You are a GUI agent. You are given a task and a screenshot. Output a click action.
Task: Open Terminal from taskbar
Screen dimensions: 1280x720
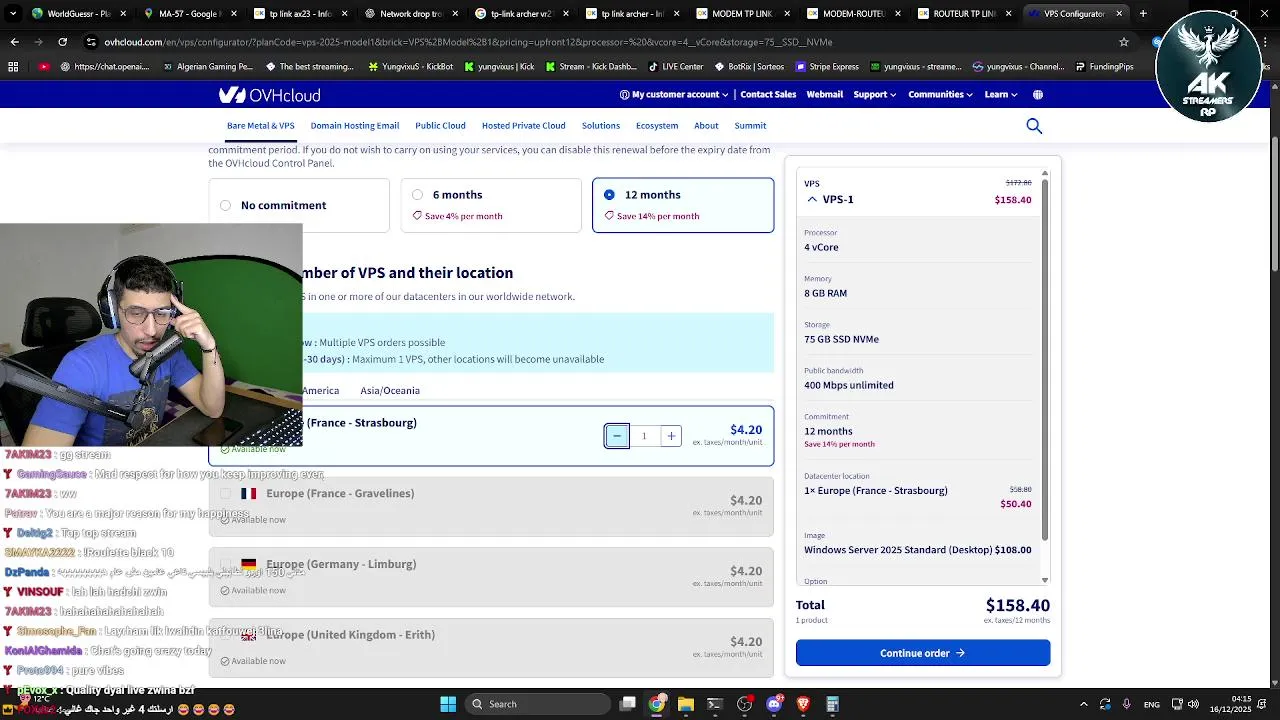(x=714, y=704)
